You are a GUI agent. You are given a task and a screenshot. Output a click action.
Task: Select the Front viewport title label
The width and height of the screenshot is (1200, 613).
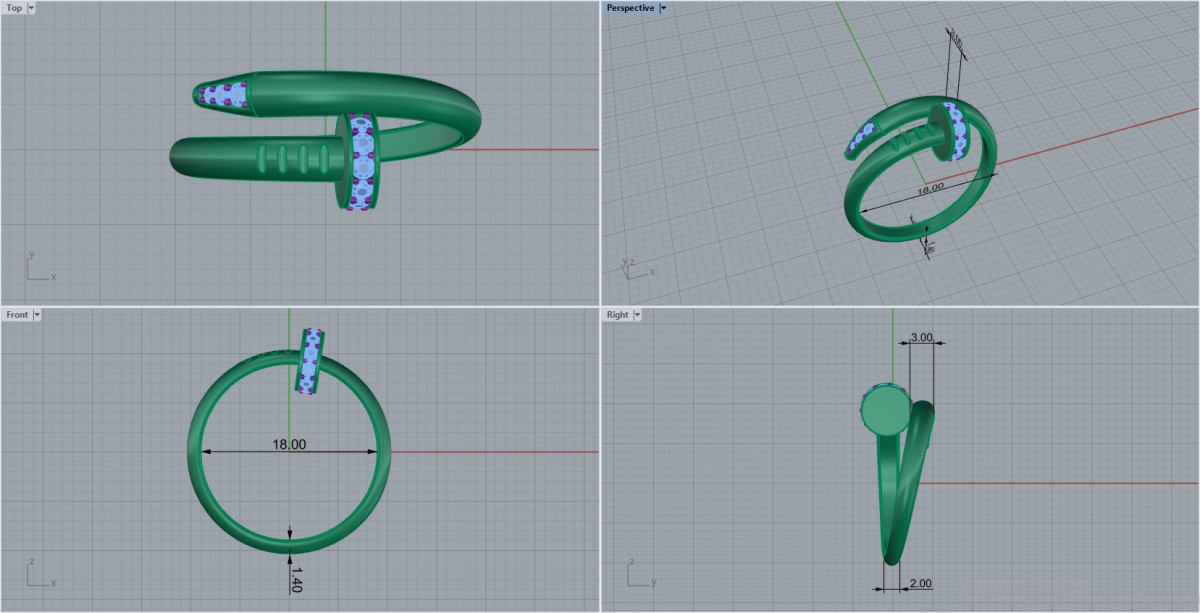click(17, 314)
